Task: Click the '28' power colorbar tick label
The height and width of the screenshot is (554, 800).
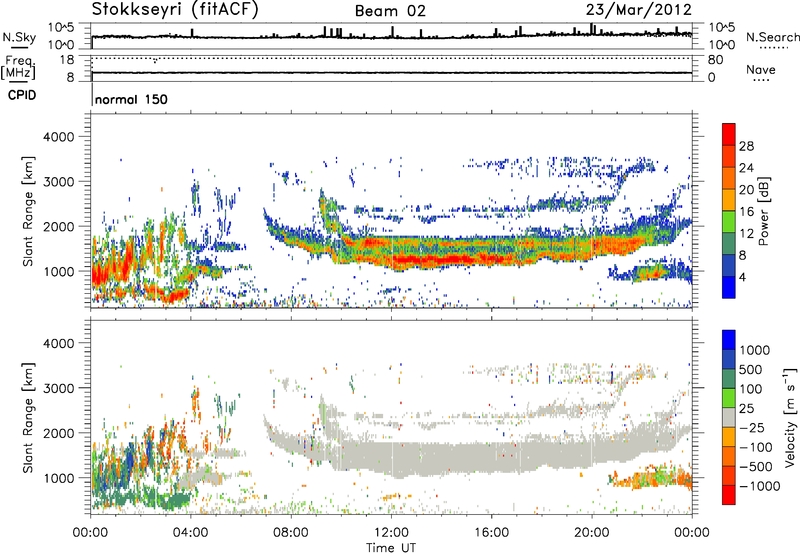Action: coord(746,146)
